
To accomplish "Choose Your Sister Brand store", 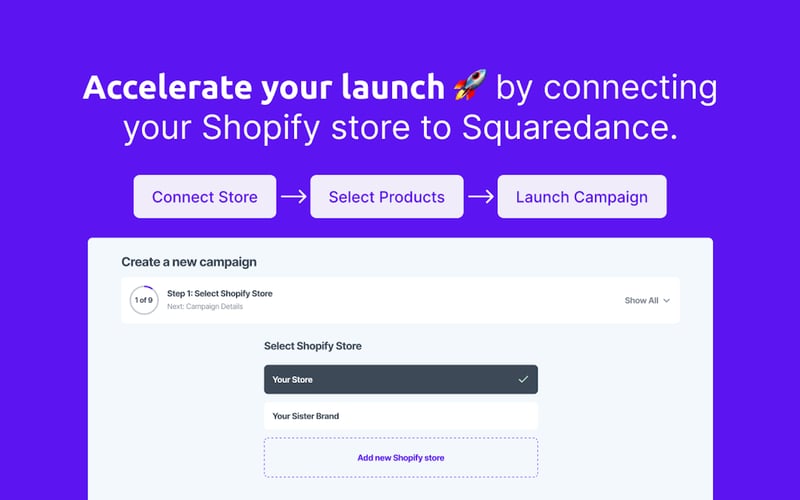I will pos(401,416).
